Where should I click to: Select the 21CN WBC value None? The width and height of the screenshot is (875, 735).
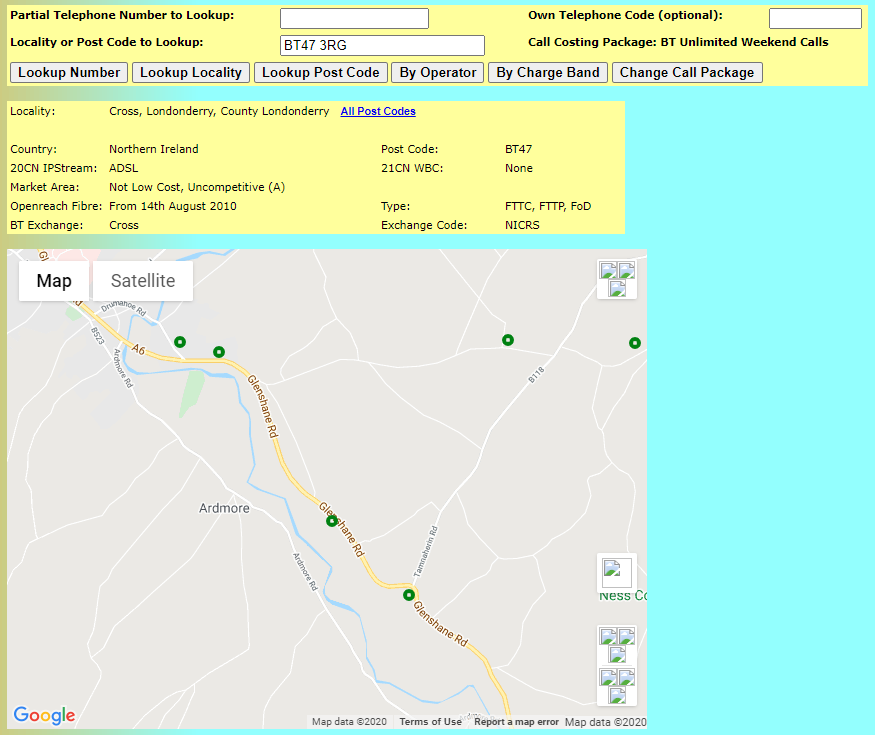tap(519, 168)
